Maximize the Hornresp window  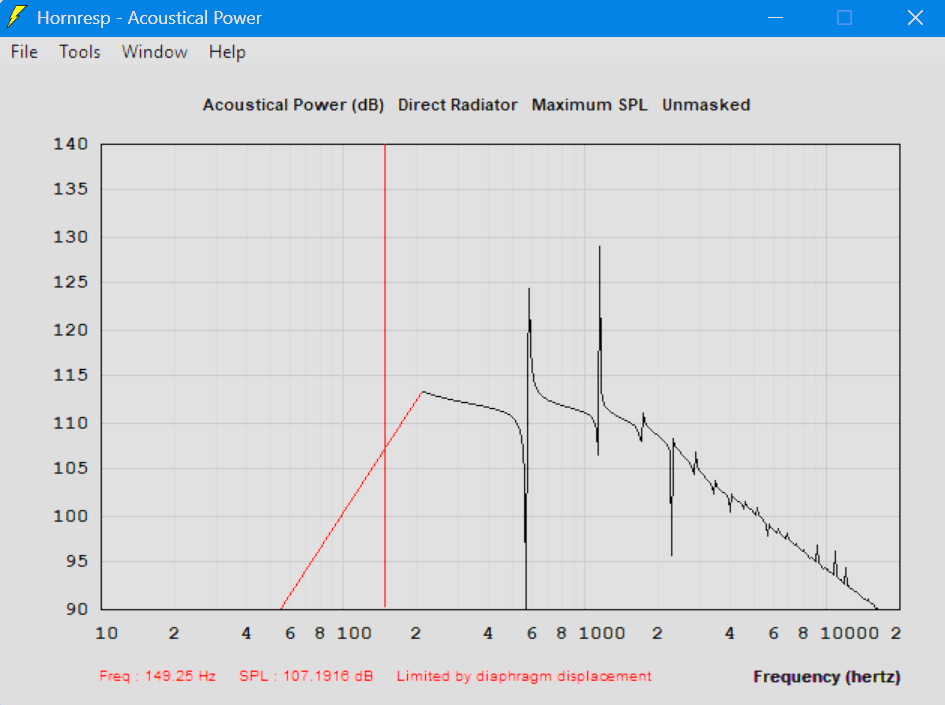point(844,17)
